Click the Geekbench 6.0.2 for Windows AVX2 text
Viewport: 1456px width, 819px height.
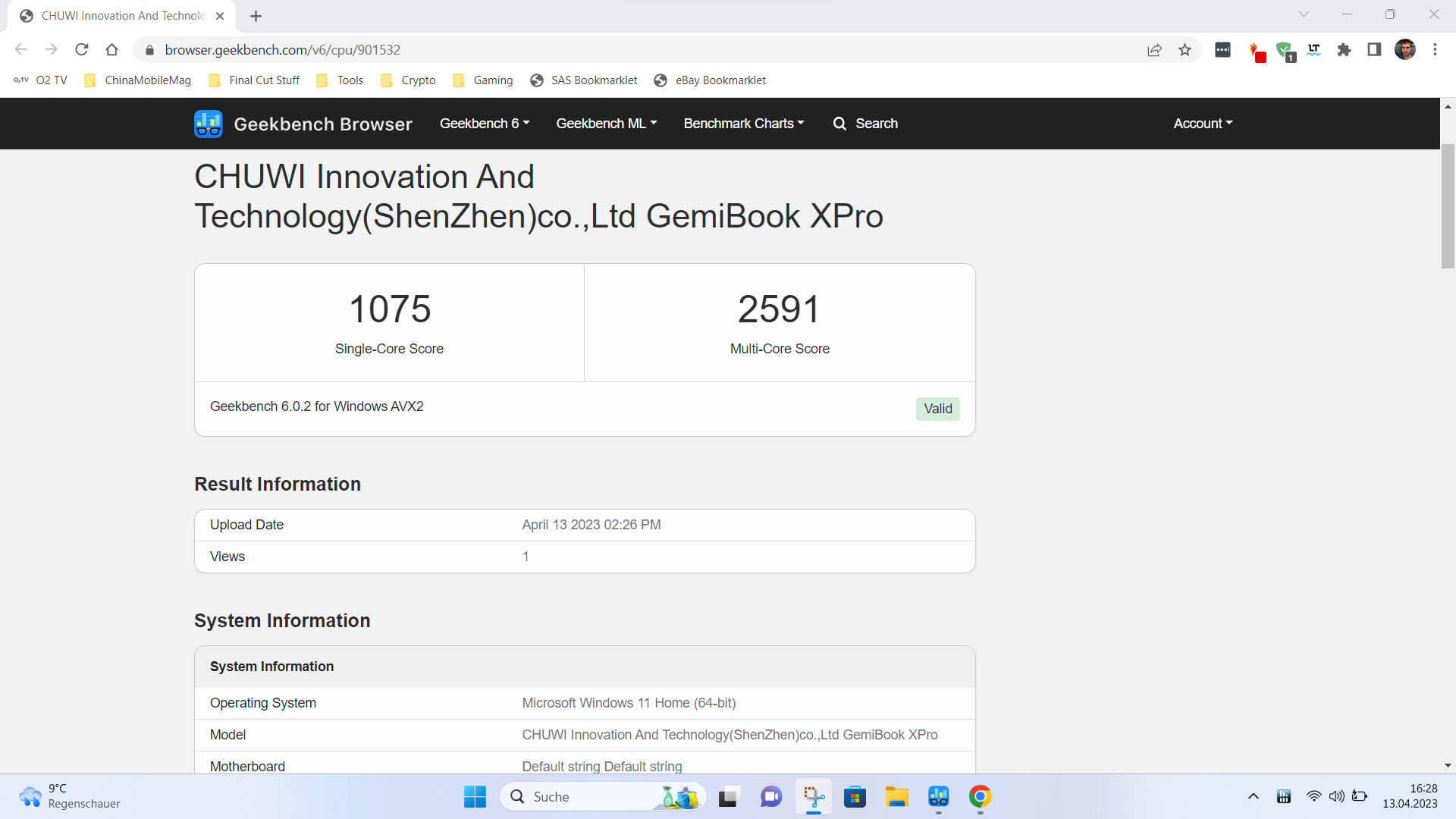point(317,406)
